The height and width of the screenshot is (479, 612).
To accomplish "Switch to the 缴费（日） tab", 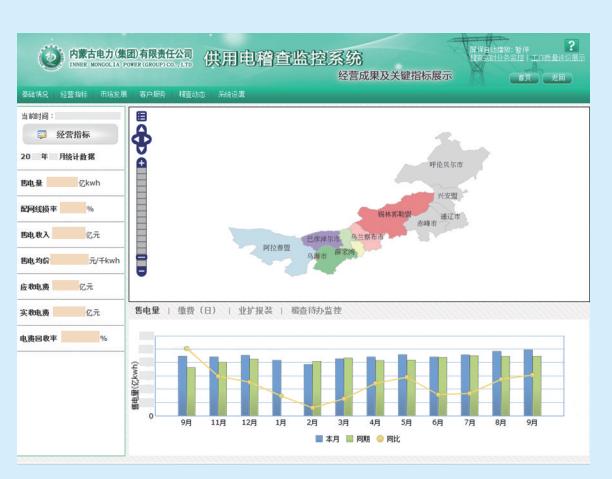I will [x=198, y=311].
